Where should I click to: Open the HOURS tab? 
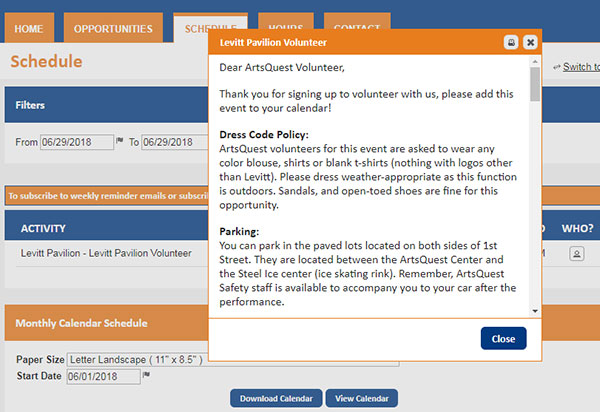pos(286,21)
